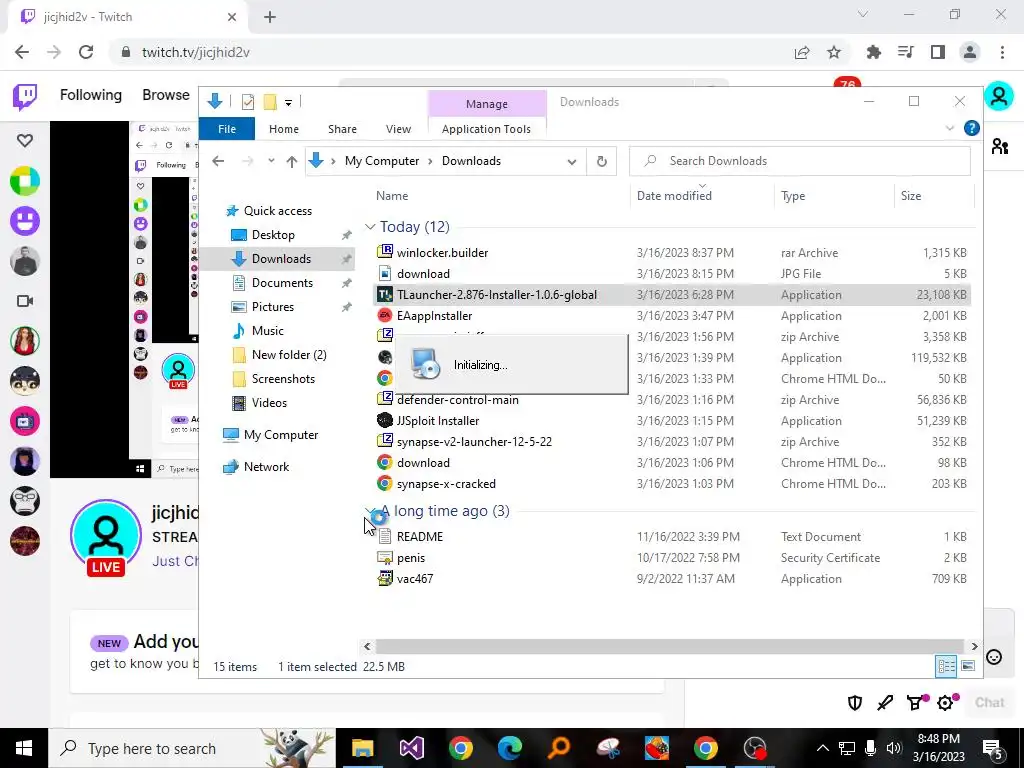
Task: Click the Search Downloads field
Action: pyautogui.click(x=800, y=161)
